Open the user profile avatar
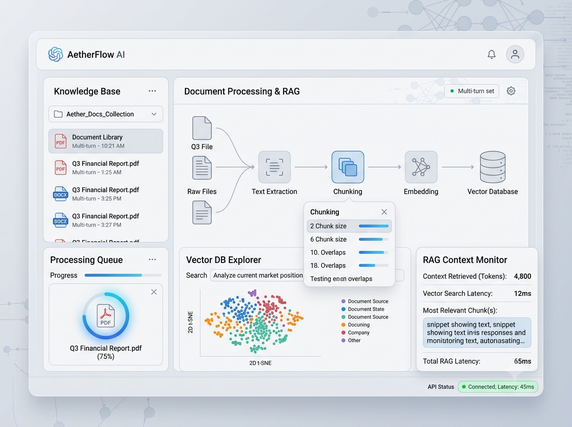Image resolution: width=572 pixels, height=427 pixels. pos(515,55)
